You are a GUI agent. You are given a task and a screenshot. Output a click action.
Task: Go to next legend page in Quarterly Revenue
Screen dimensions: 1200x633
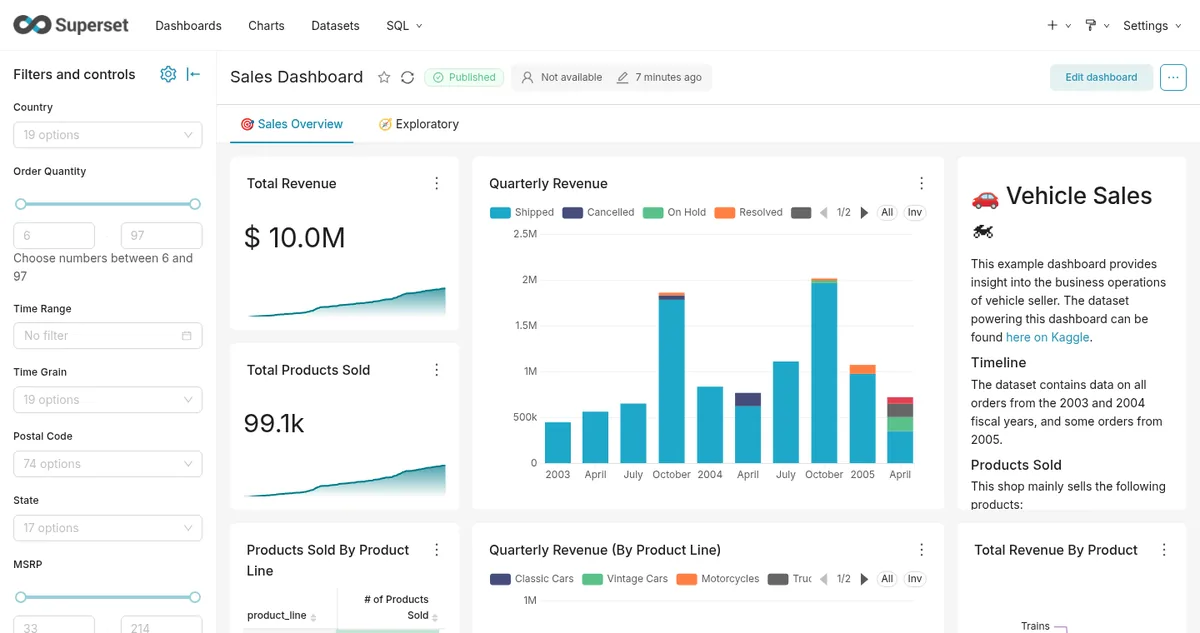click(864, 212)
